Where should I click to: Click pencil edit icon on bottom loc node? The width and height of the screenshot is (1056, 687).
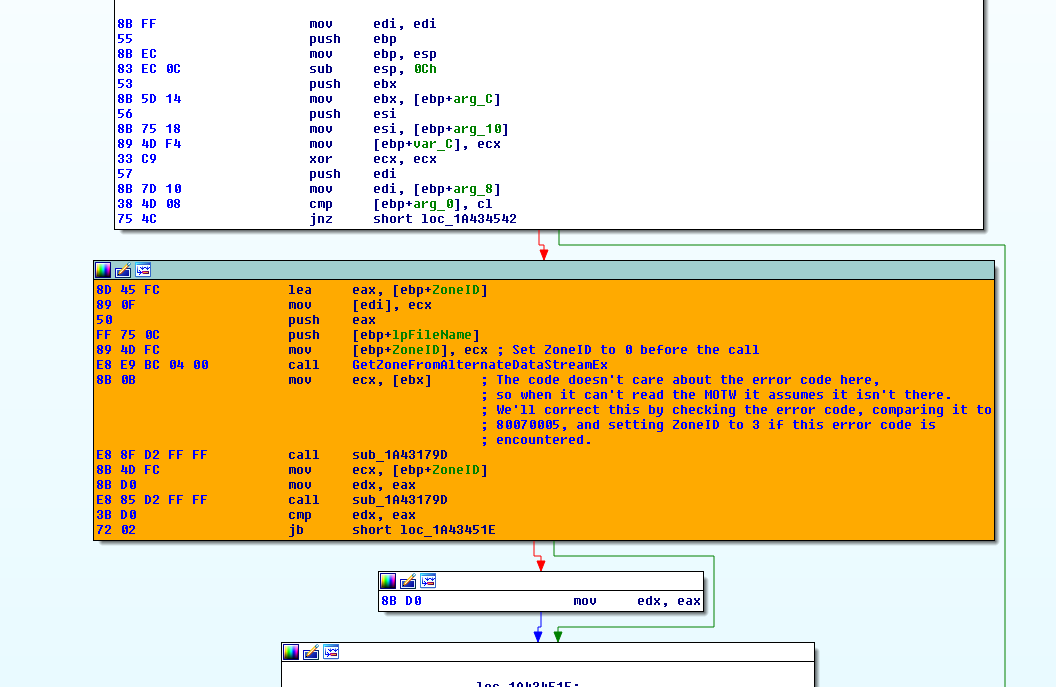[x=311, y=652]
